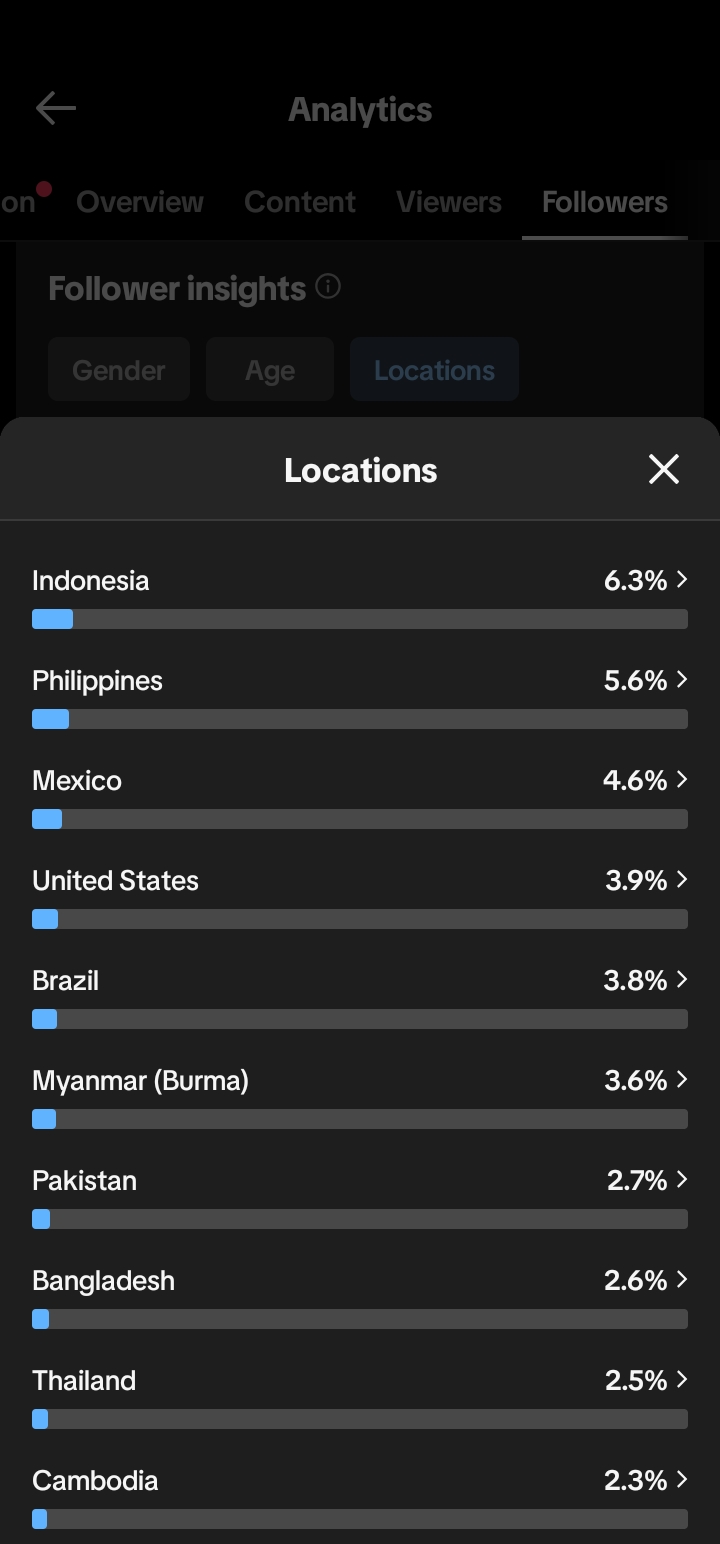Click the Indonesia percentage bar

click(360, 619)
